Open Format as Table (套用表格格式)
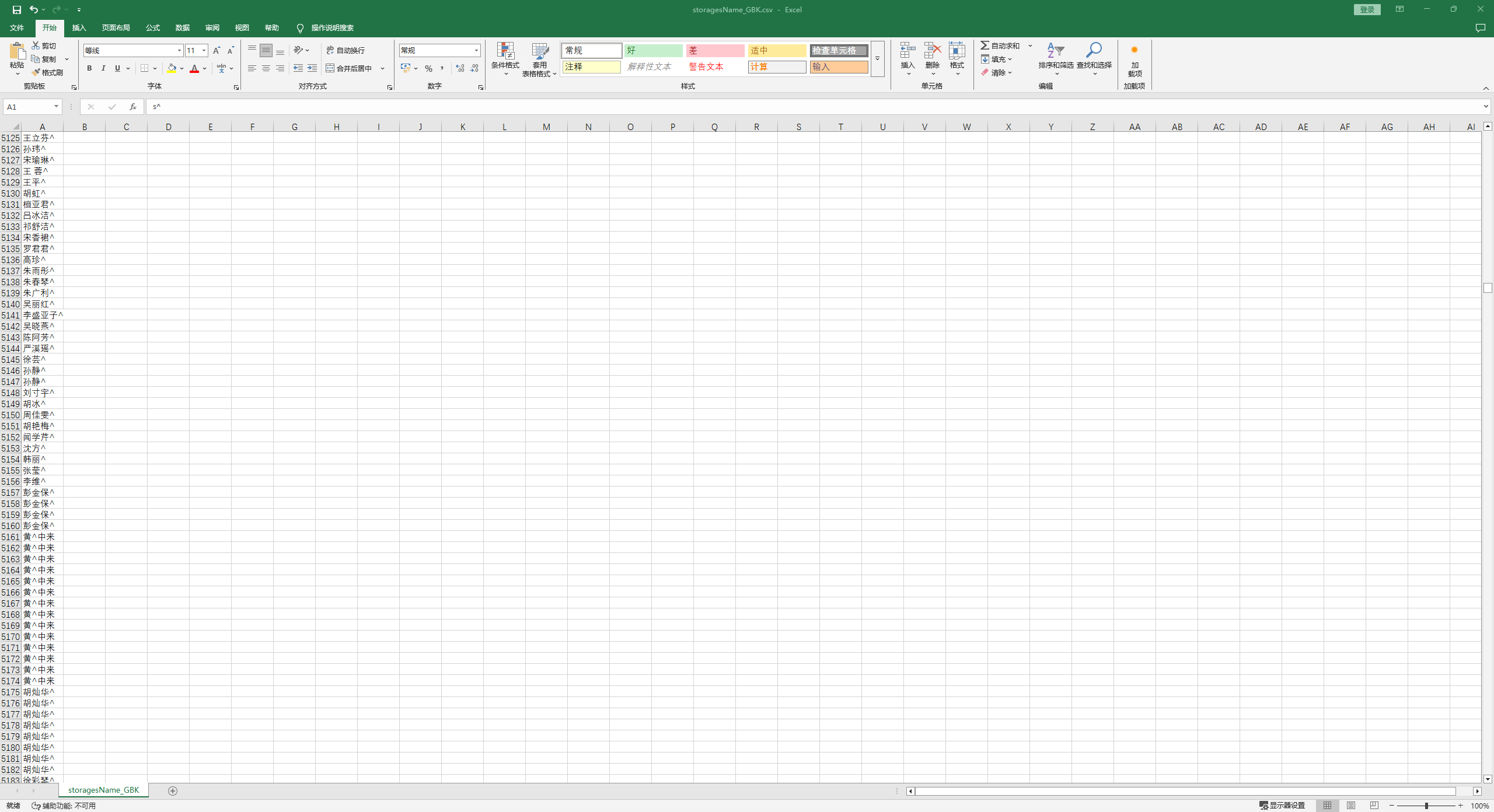1494x812 pixels. pyautogui.click(x=539, y=60)
